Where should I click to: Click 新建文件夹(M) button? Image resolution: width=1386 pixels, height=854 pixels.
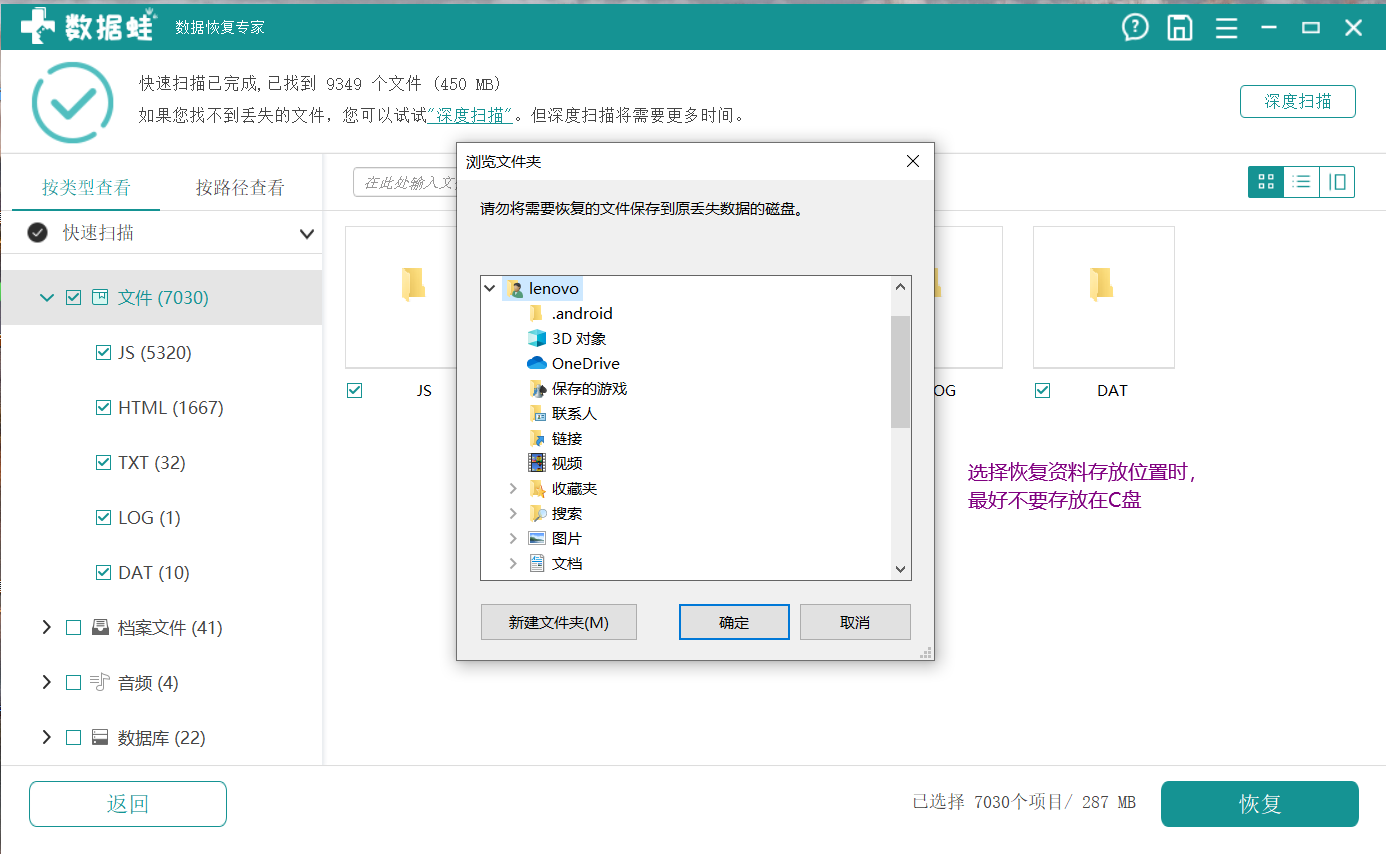pyautogui.click(x=558, y=622)
